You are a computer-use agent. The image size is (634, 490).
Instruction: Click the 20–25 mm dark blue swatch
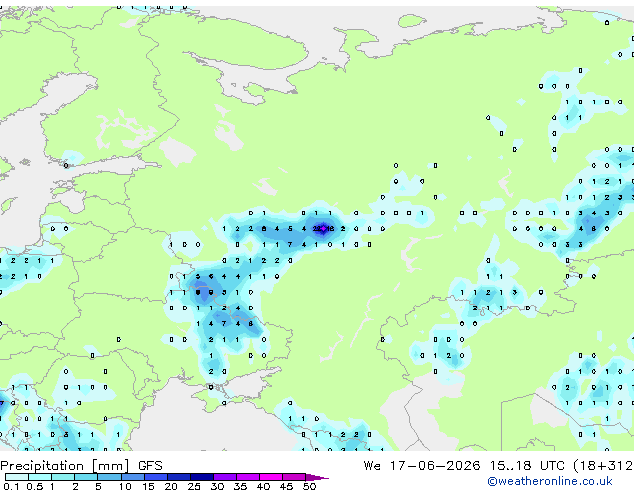coord(178,477)
